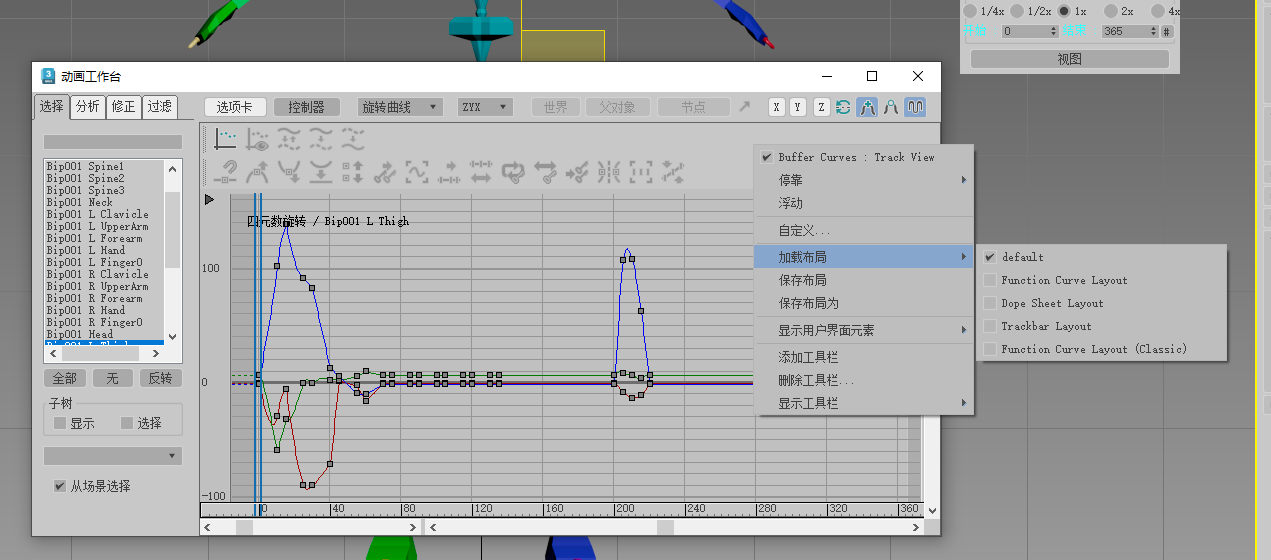Viewport: 1271px width, 560px height.
Task: Expand the 加载布局 submenu
Action: coord(863,257)
